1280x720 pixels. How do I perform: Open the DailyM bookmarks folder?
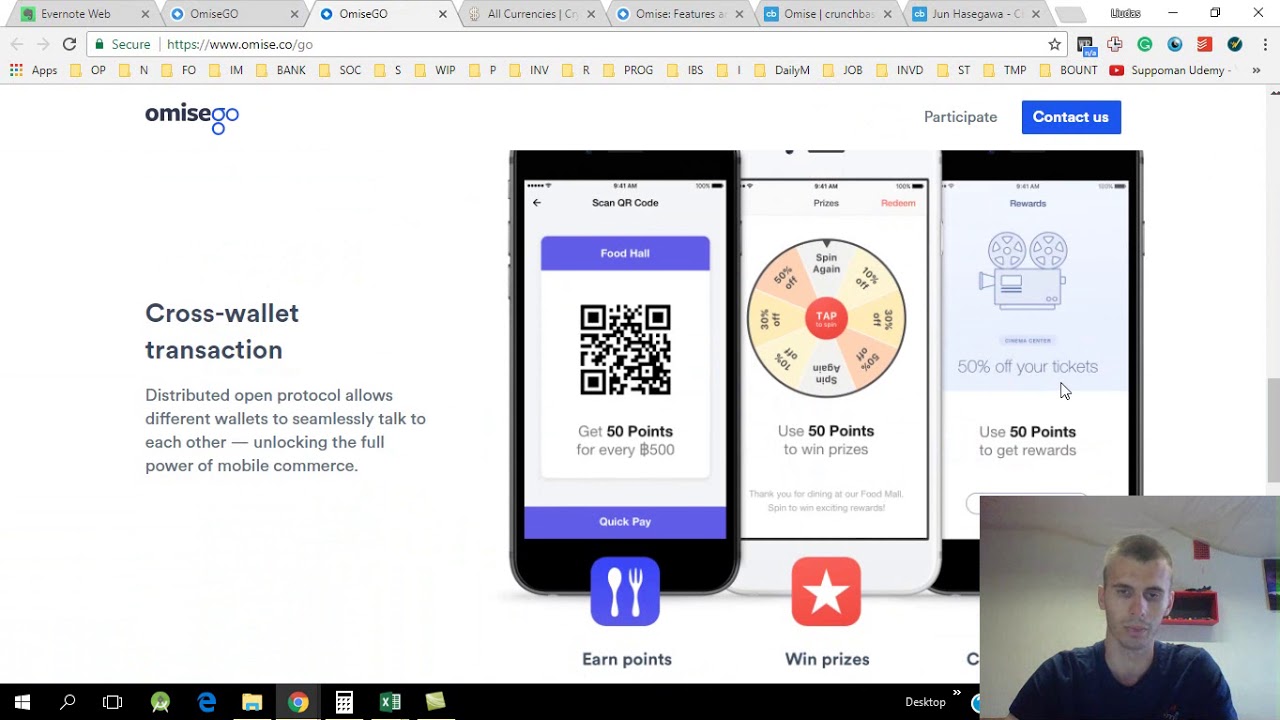click(782, 70)
